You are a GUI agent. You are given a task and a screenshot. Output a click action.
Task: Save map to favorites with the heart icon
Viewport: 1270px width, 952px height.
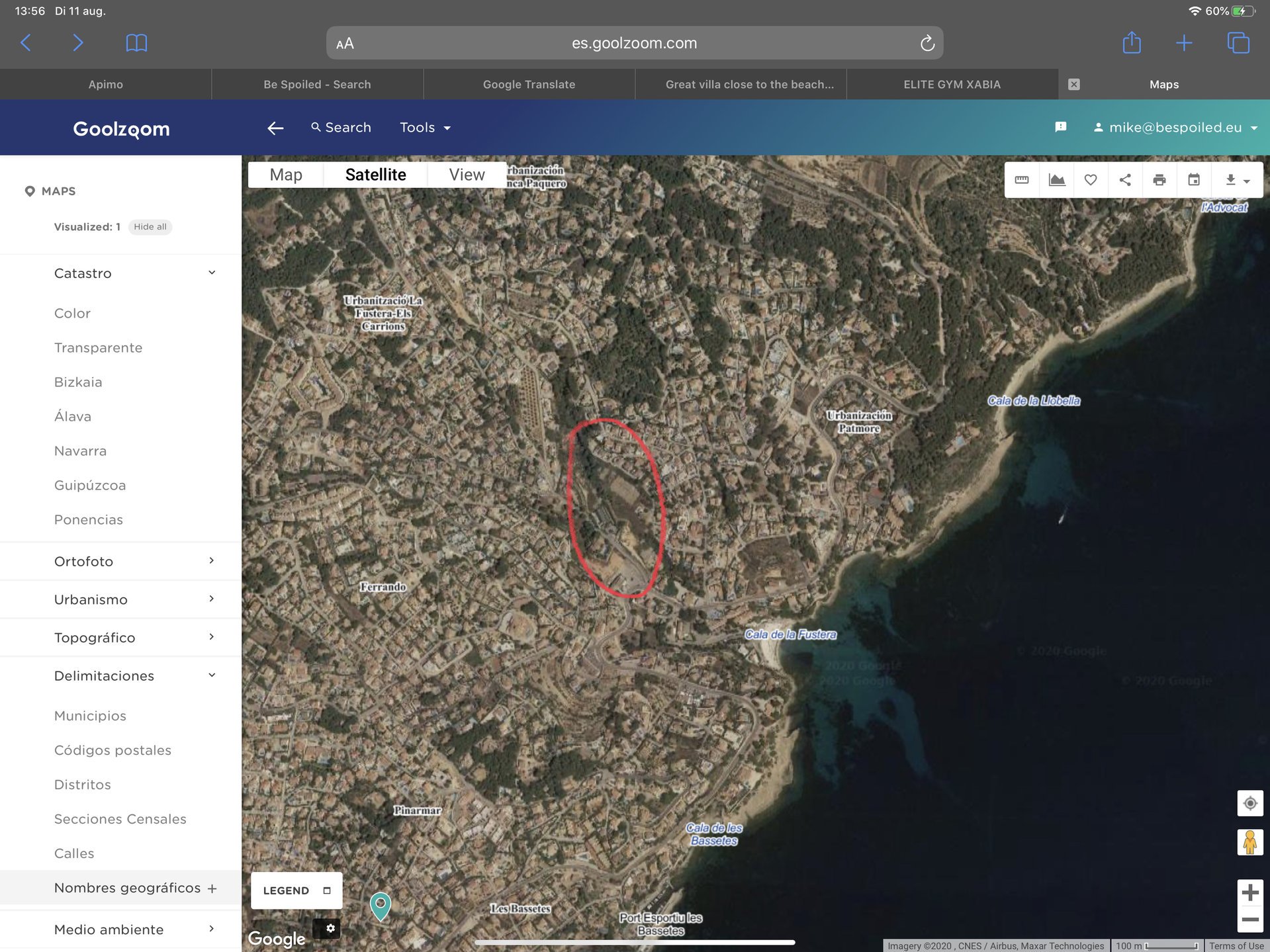(x=1091, y=179)
